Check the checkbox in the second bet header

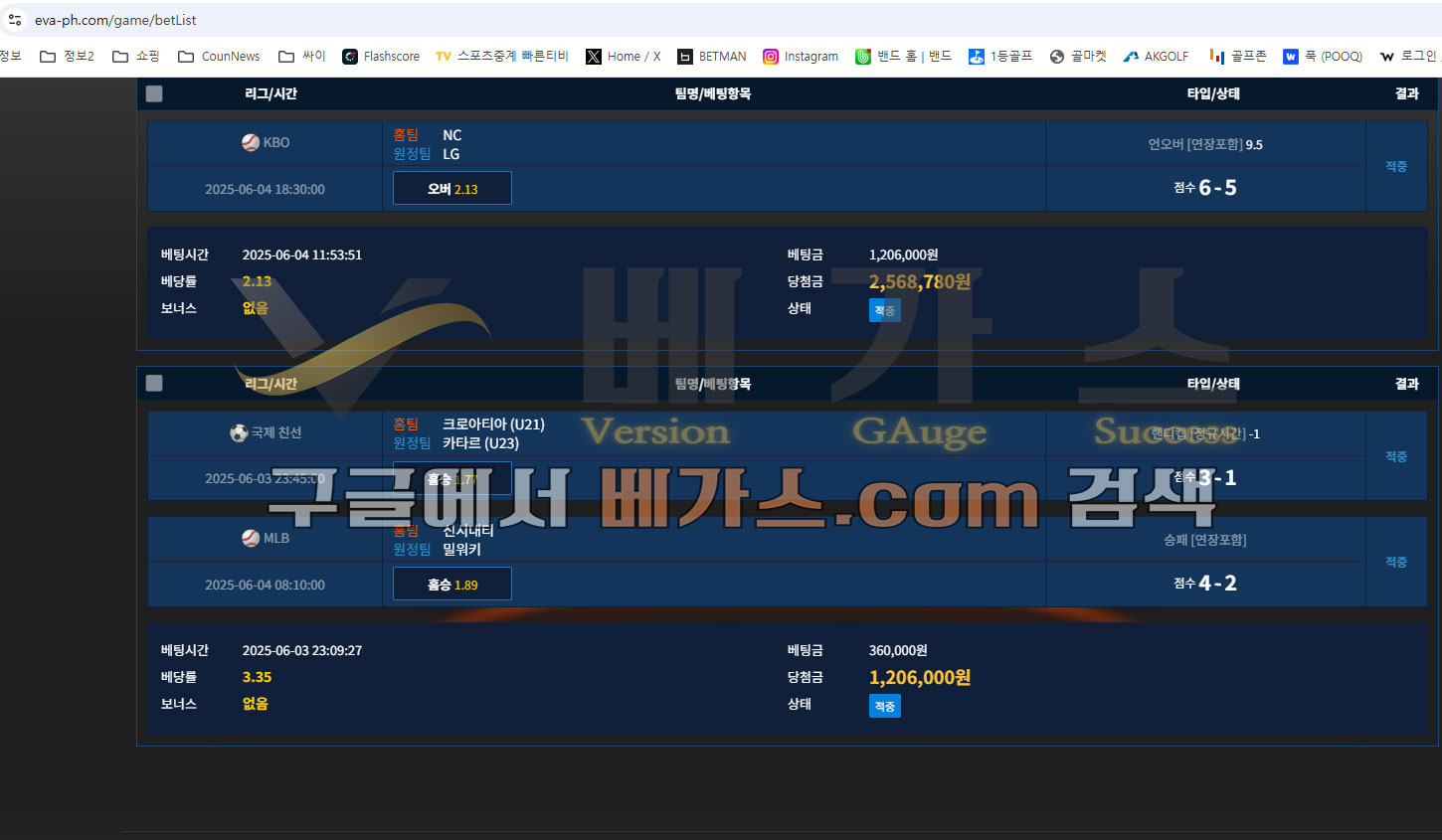click(154, 383)
